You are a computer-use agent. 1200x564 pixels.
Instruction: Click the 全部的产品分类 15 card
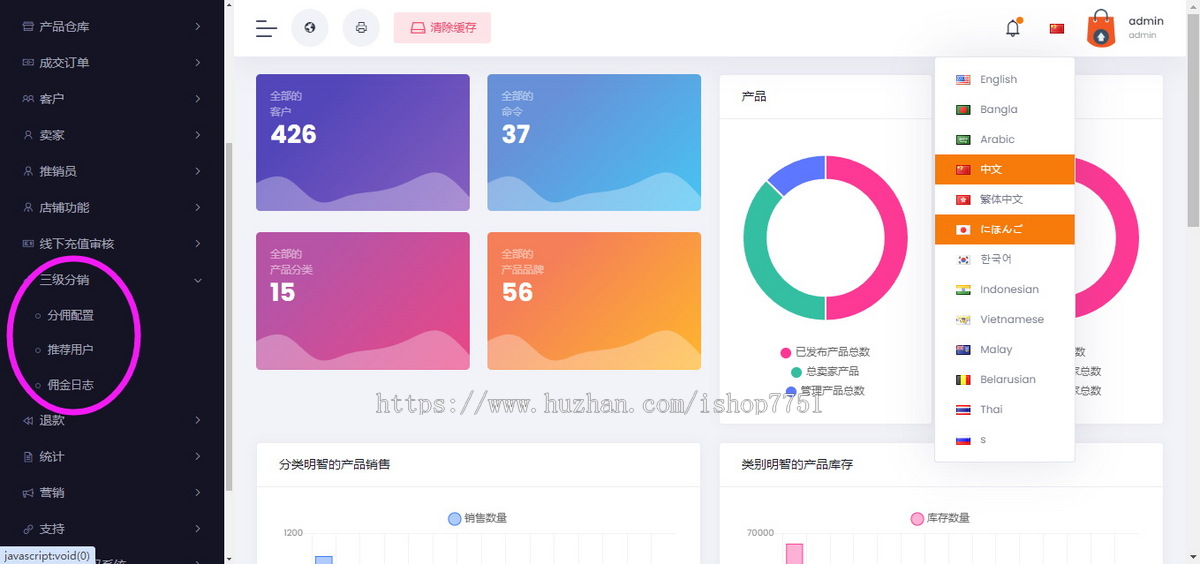pyautogui.click(x=363, y=301)
